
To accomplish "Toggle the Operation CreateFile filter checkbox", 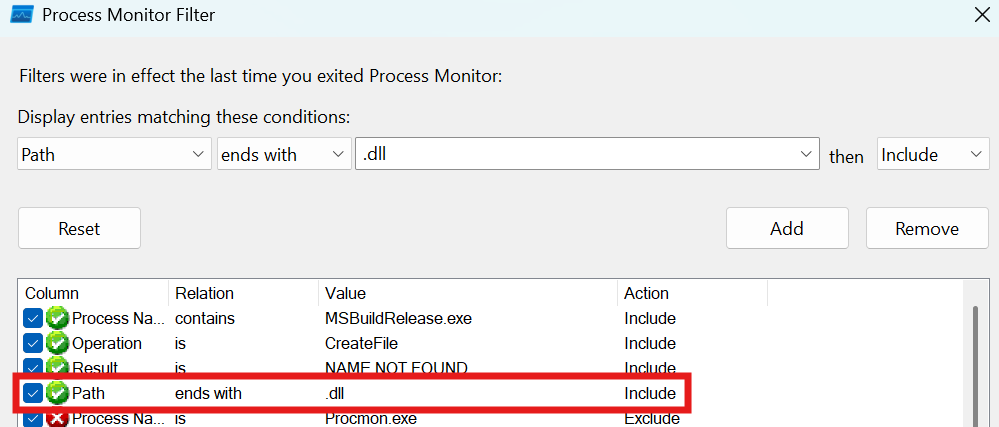I will [33, 343].
